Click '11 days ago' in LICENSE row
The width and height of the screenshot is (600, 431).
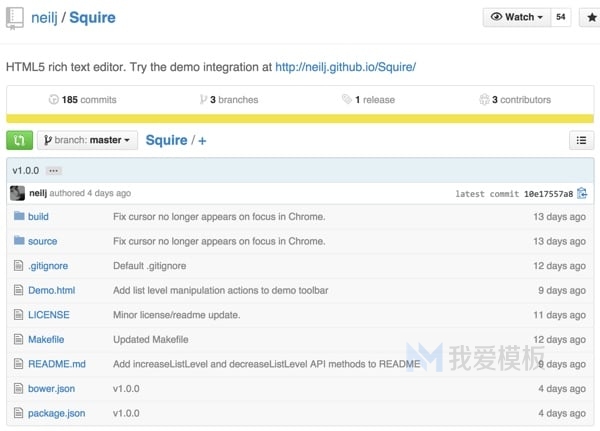pos(559,315)
